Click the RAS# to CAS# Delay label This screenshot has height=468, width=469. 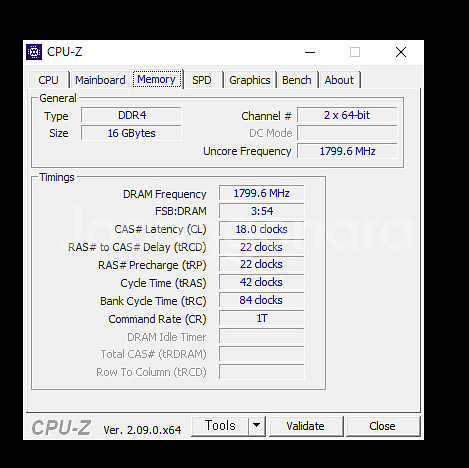(137, 247)
